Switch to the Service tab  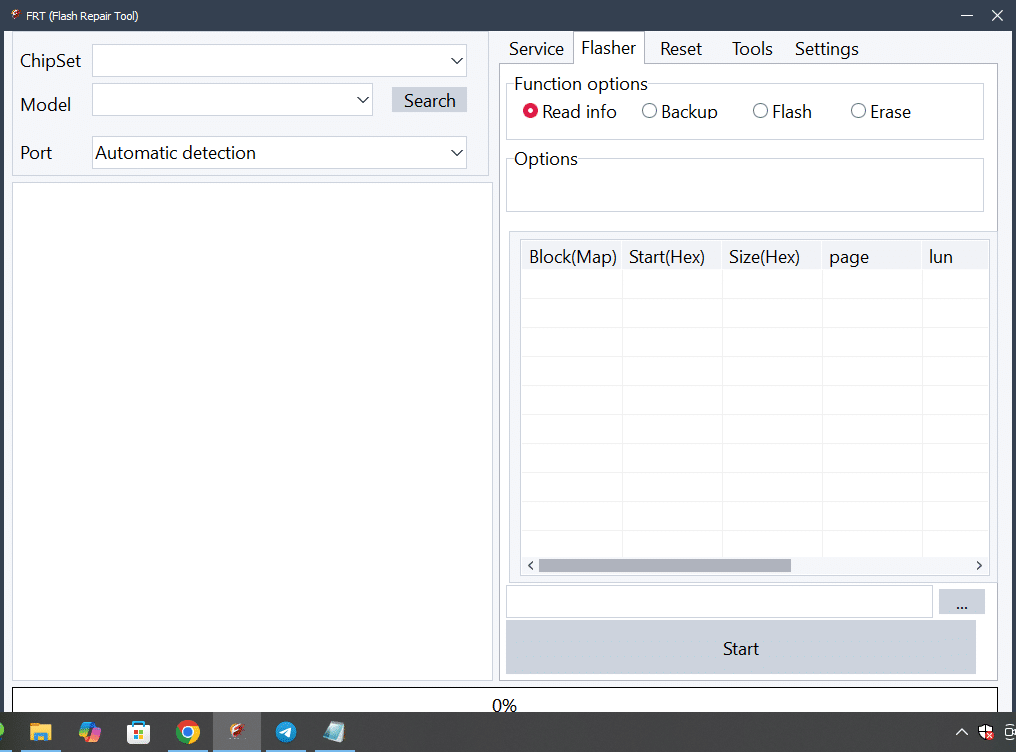click(x=535, y=48)
